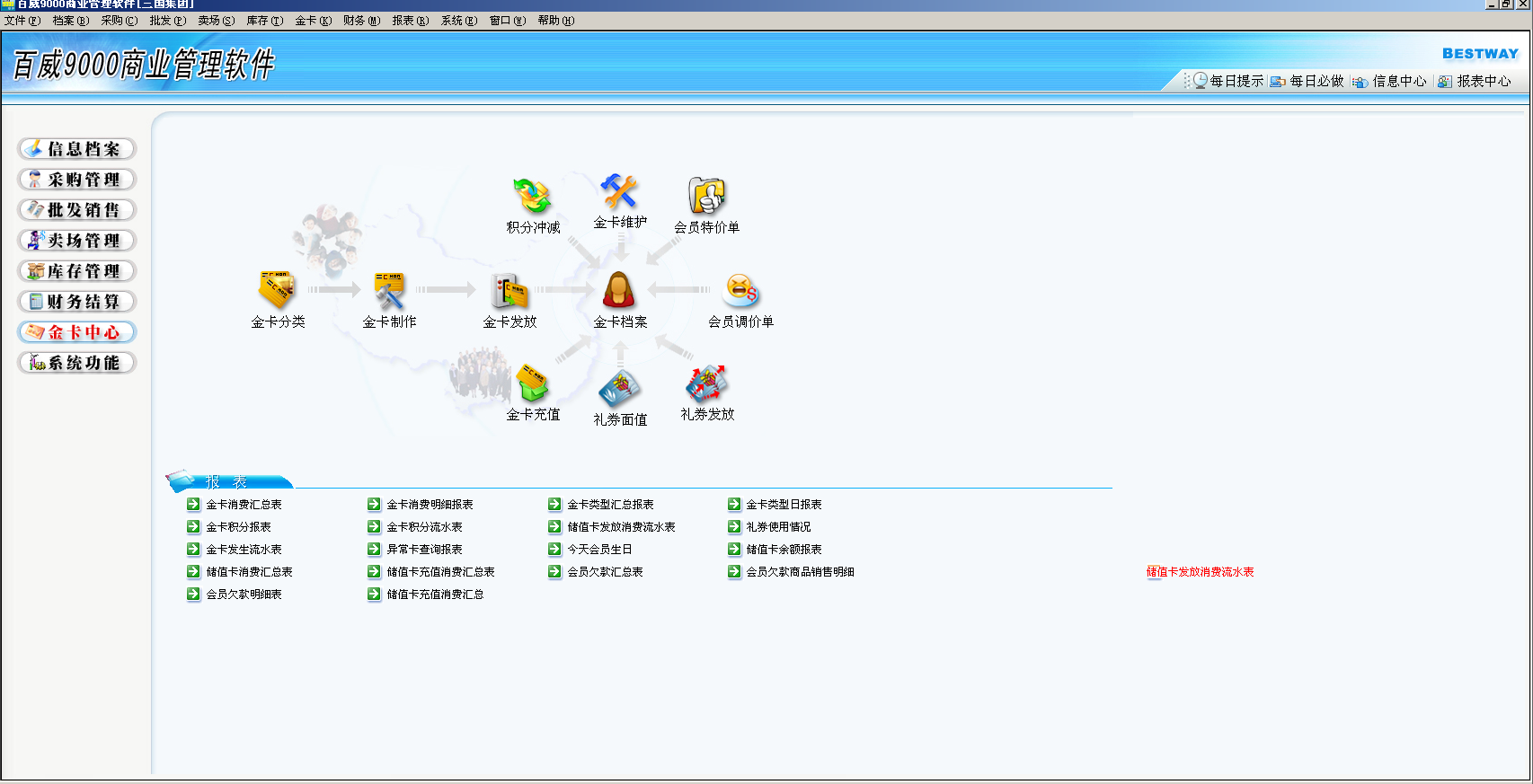Click the 每日提示 clock icon
Viewport: 1533px width, 784px height.
[x=1200, y=80]
